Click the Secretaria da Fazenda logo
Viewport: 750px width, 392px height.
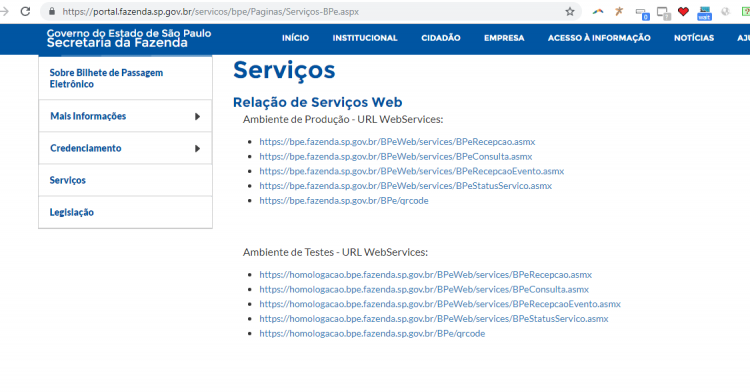(129, 38)
